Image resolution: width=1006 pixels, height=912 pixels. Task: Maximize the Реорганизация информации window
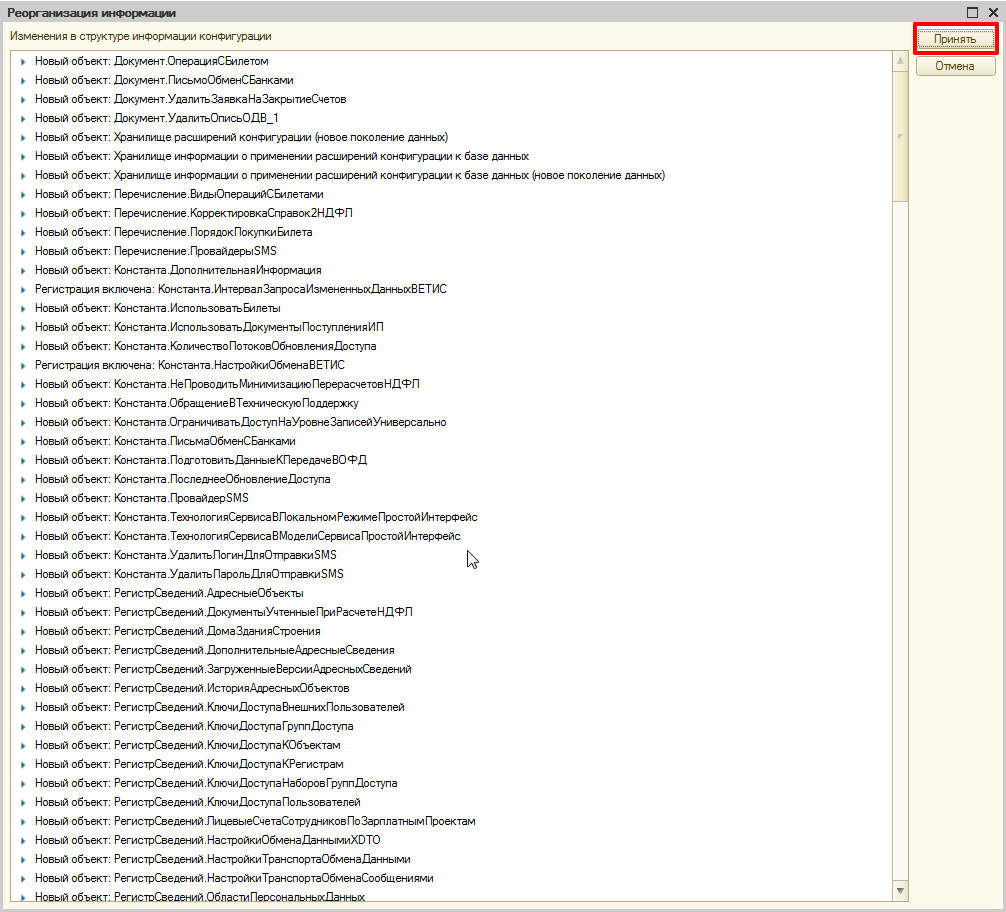coord(972,12)
